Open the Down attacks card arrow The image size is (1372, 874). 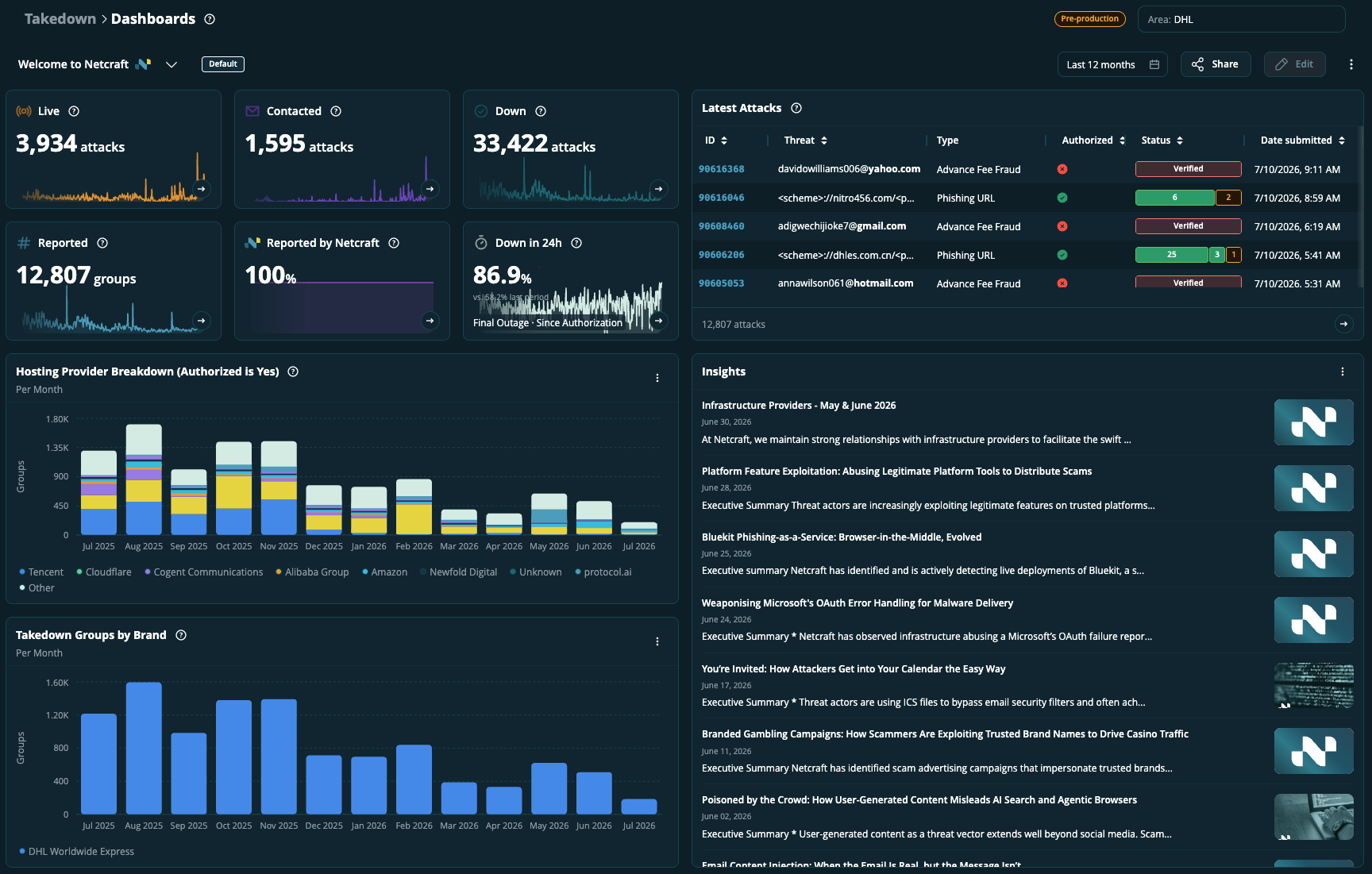(x=658, y=189)
